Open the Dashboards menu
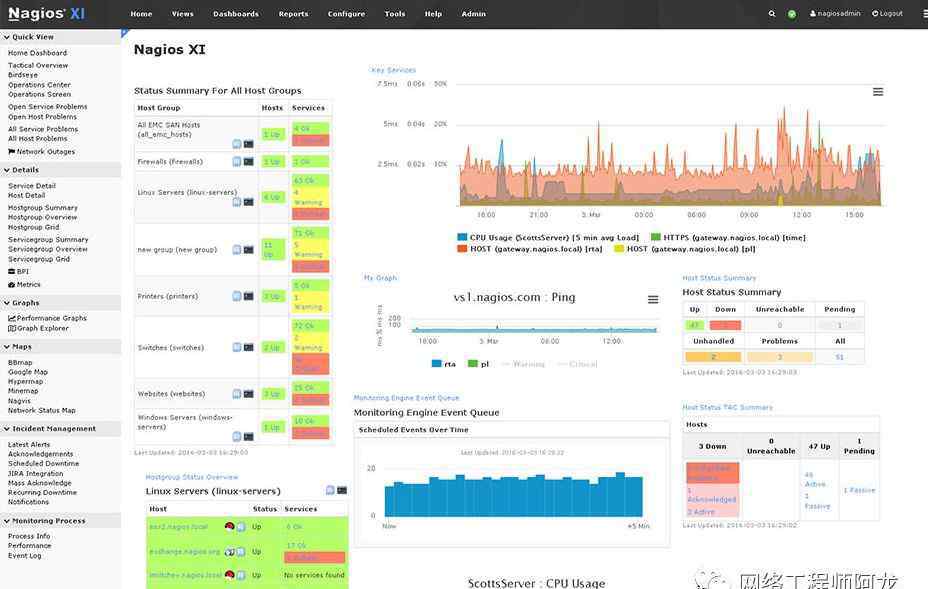 coord(236,14)
